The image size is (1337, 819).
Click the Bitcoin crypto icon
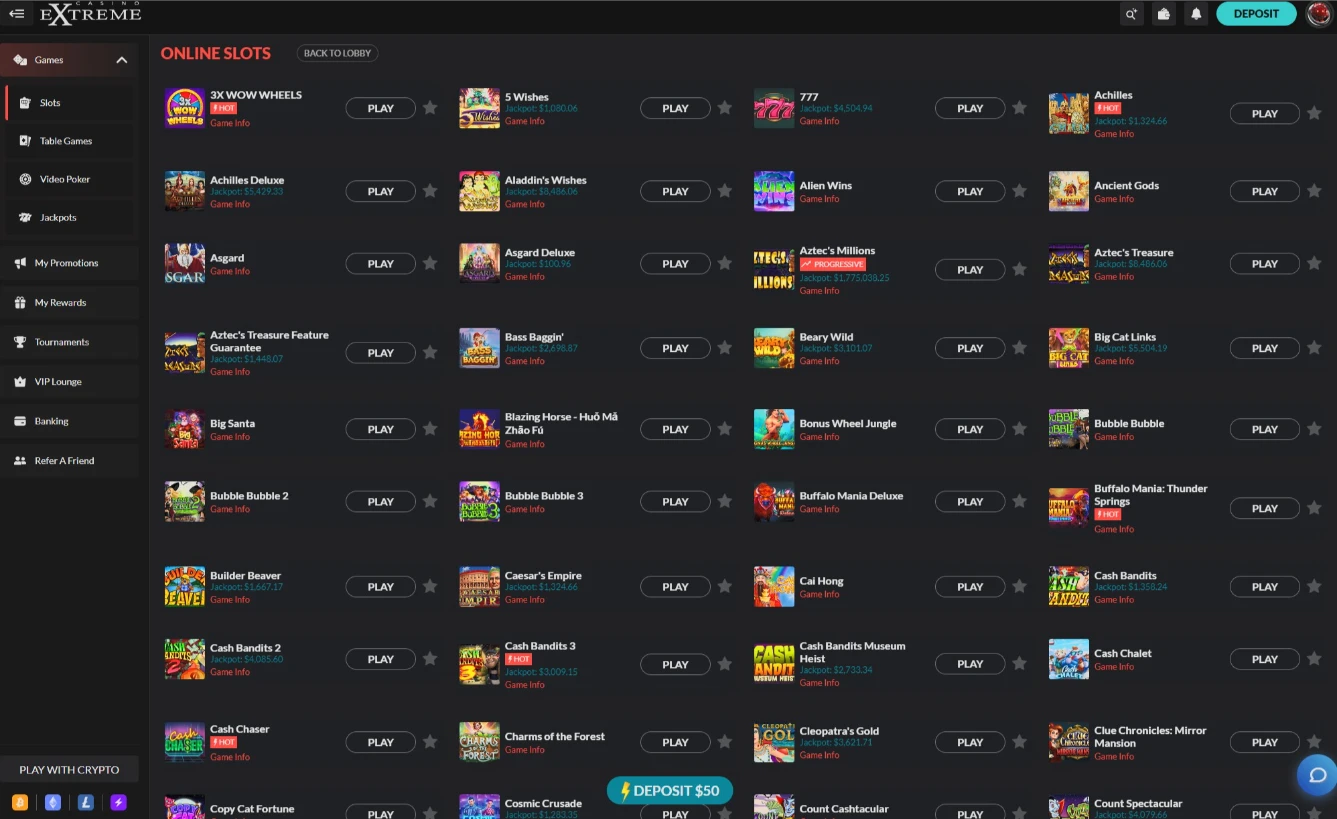click(x=20, y=802)
